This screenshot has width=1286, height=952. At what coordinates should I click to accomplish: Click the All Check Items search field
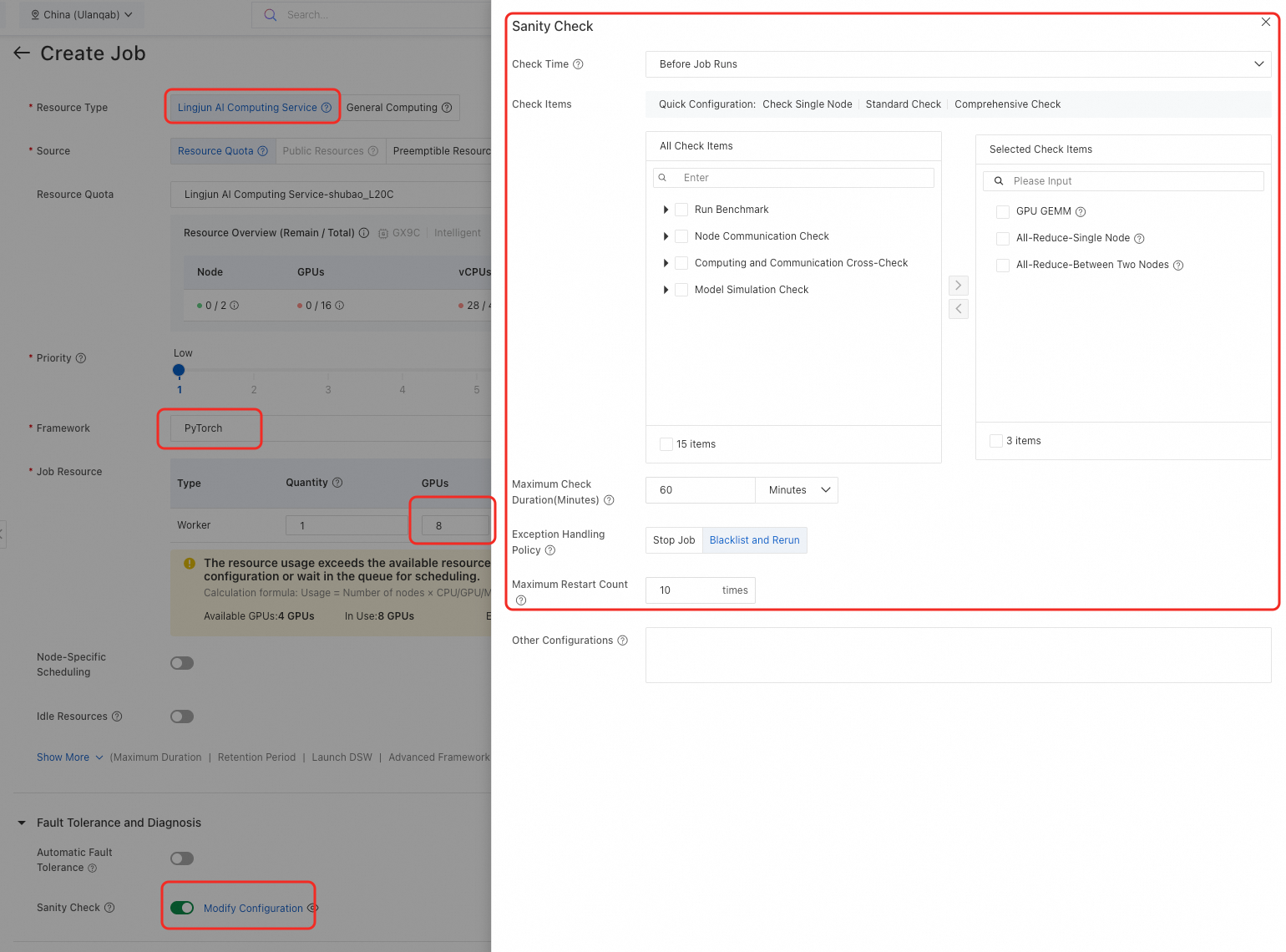[x=793, y=178]
